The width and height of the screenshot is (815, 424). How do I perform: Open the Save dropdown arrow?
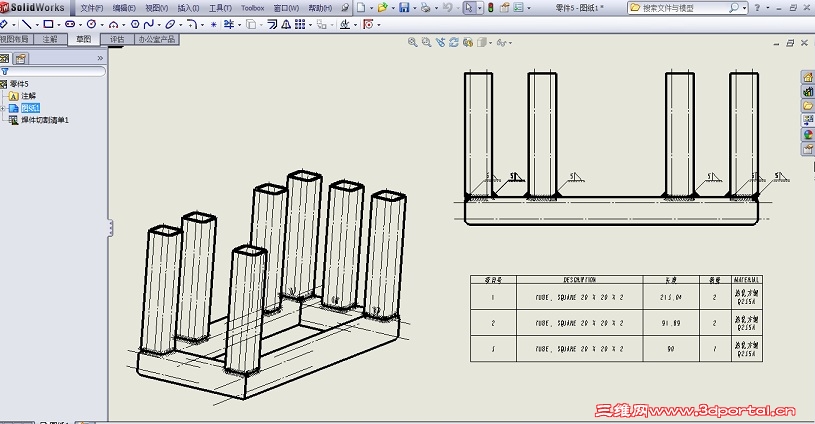pos(414,8)
